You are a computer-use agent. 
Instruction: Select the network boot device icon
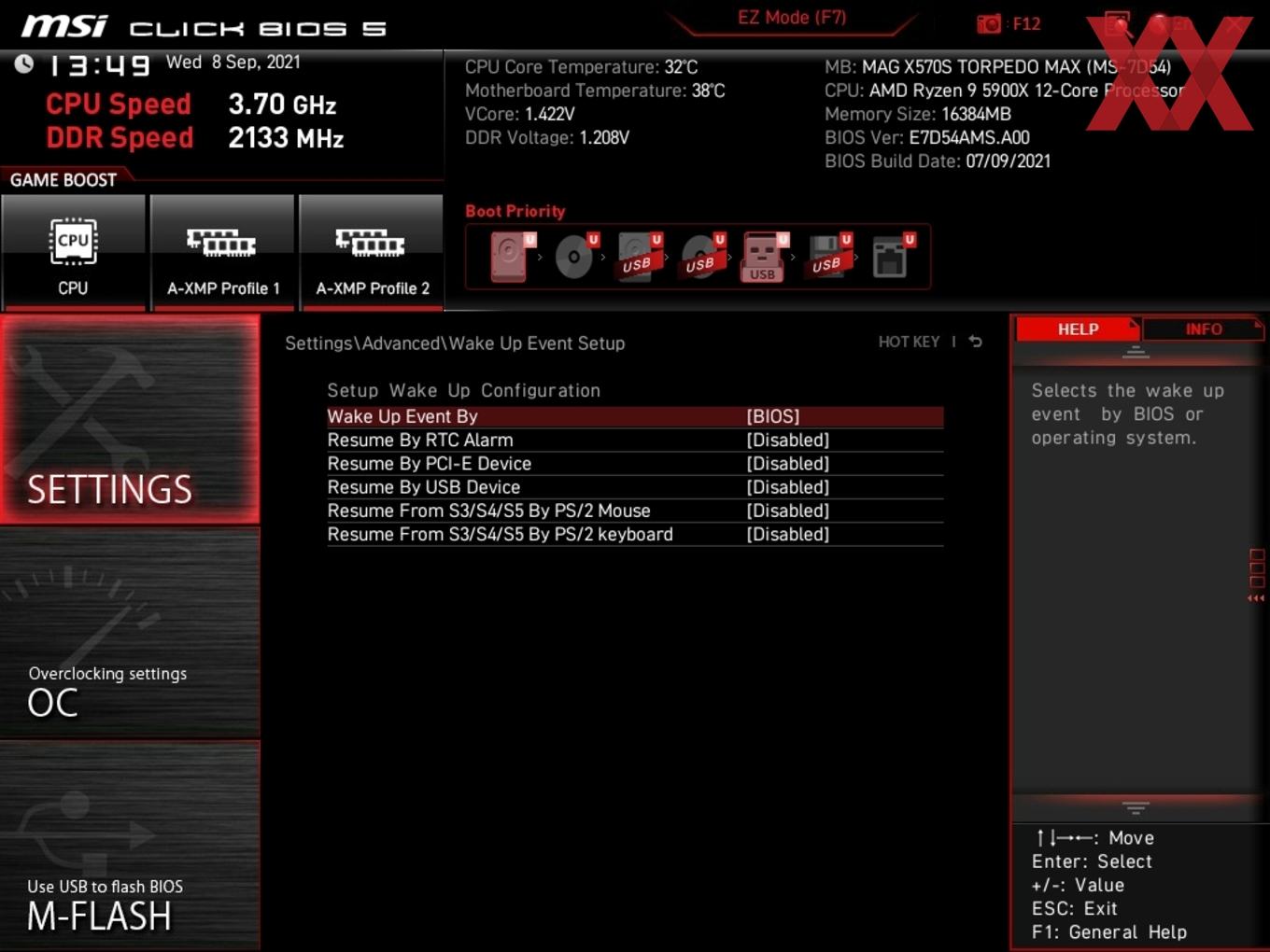point(892,256)
